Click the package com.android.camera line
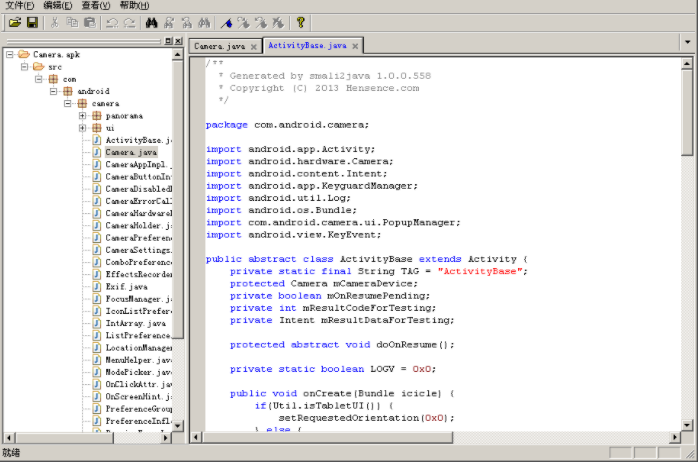This screenshot has width=699, height=462. pyautogui.click(x=288, y=125)
